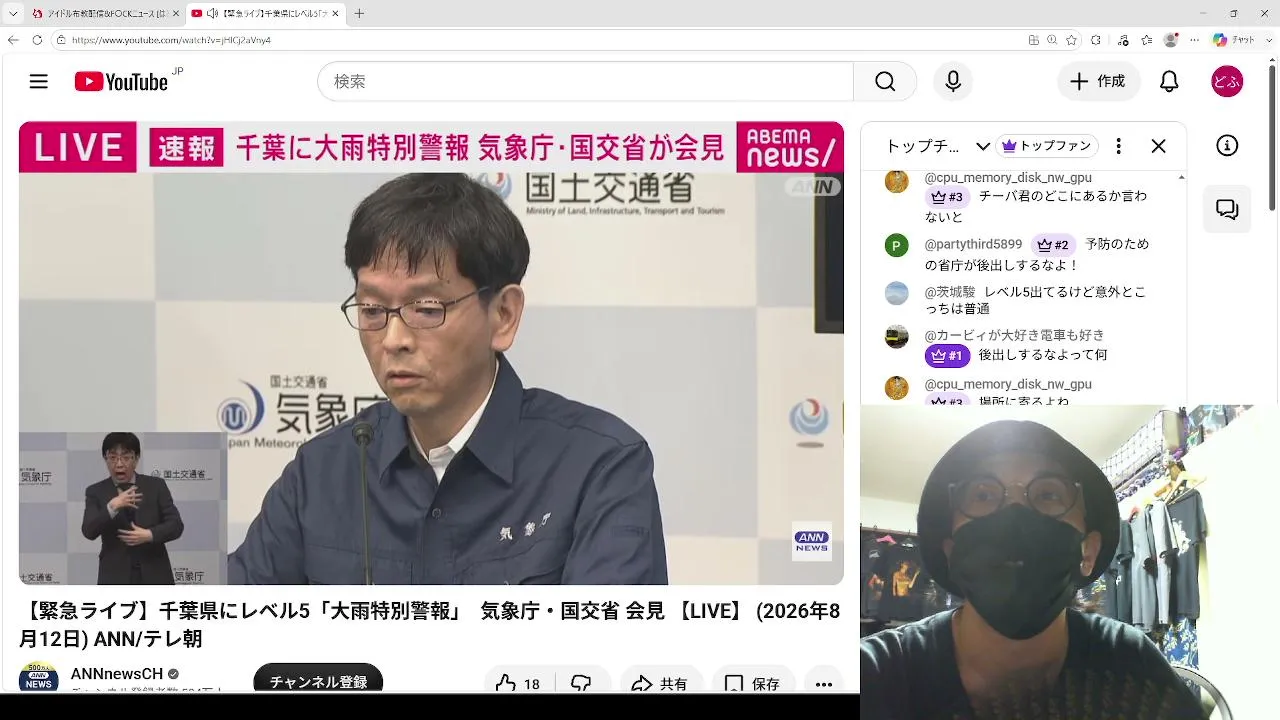Open the トップファン badge chip
The width and height of the screenshot is (1280, 720).
(x=1047, y=146)
